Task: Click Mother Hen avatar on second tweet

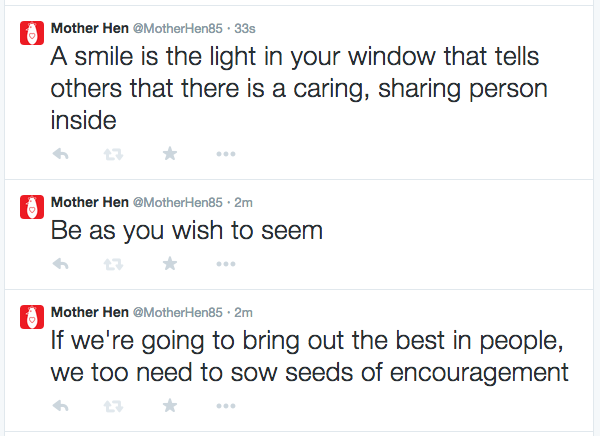Action: point(32,207)
